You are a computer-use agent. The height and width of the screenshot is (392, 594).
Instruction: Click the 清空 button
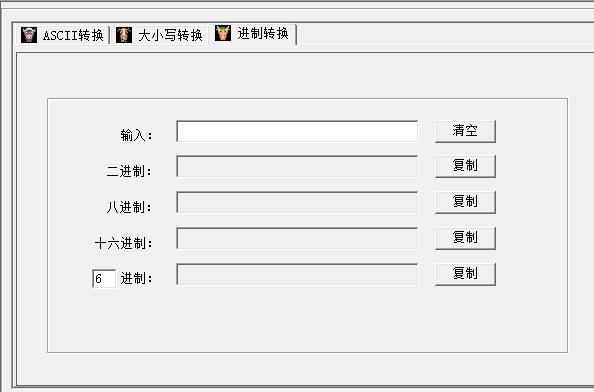coord(465,131)
